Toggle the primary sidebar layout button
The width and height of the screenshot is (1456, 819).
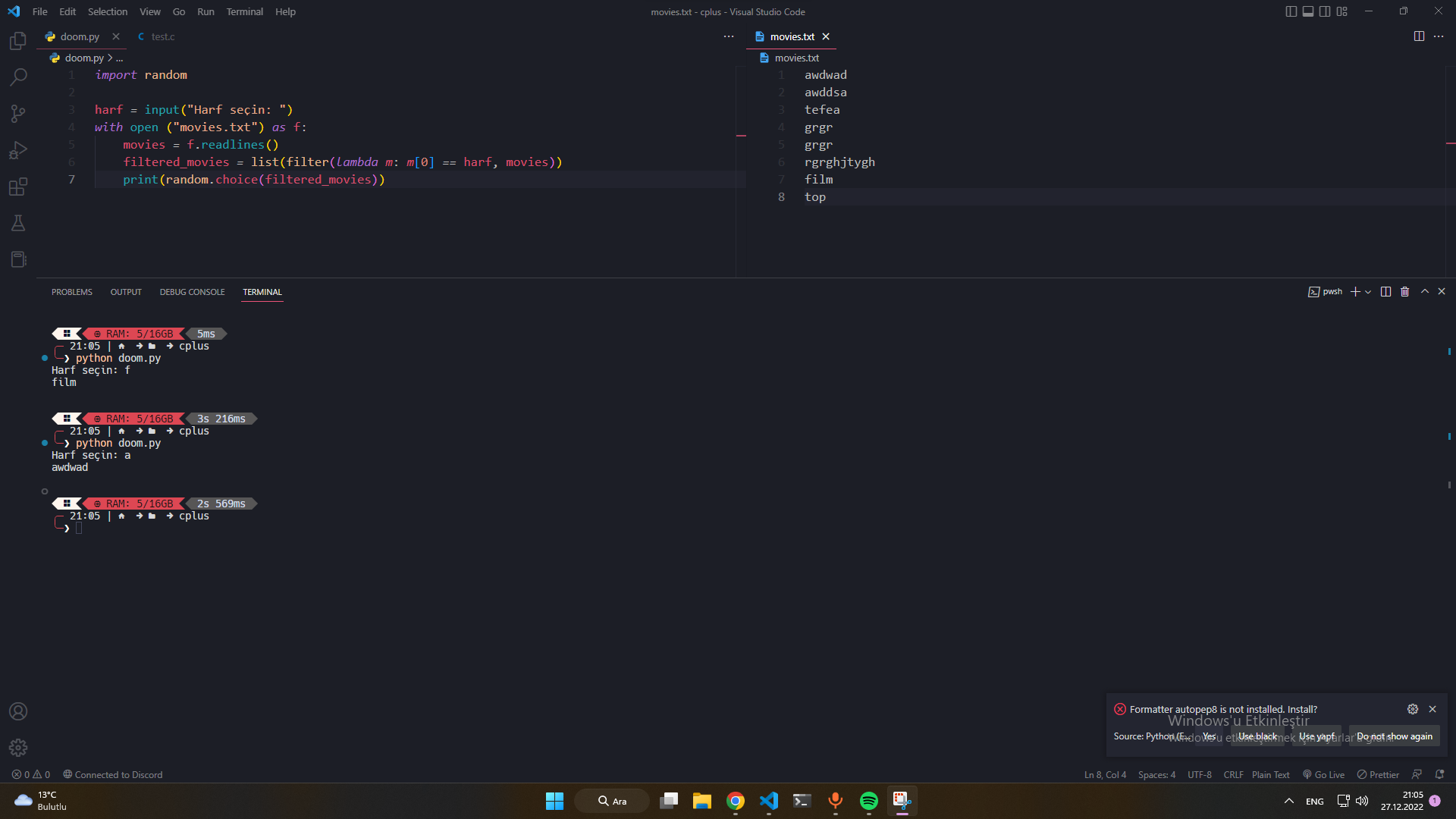pos(1291,11)
